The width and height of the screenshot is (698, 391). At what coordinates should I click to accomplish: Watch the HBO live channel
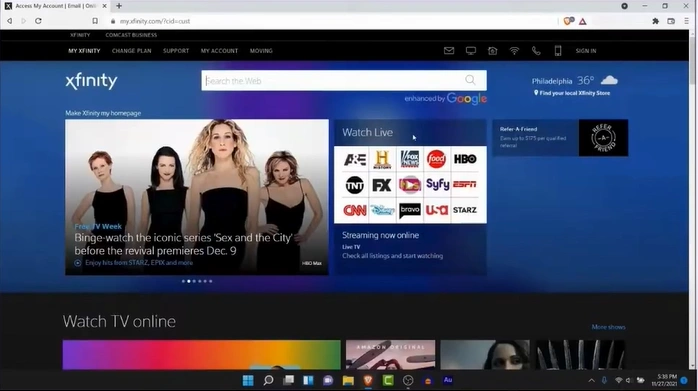pyautogui.click(x=465, y=159)
